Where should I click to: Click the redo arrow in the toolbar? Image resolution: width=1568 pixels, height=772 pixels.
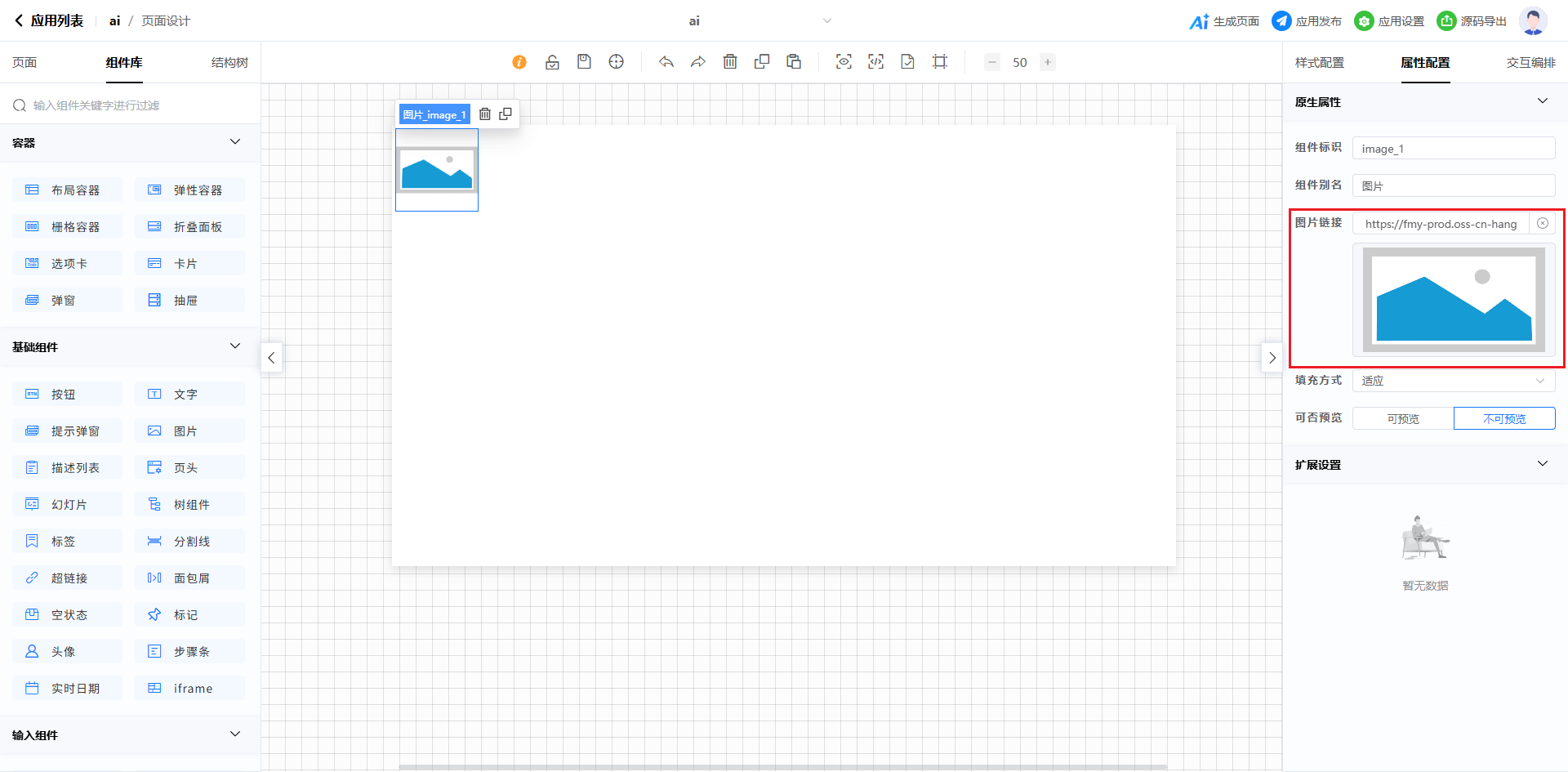click(x=698, y=62)
